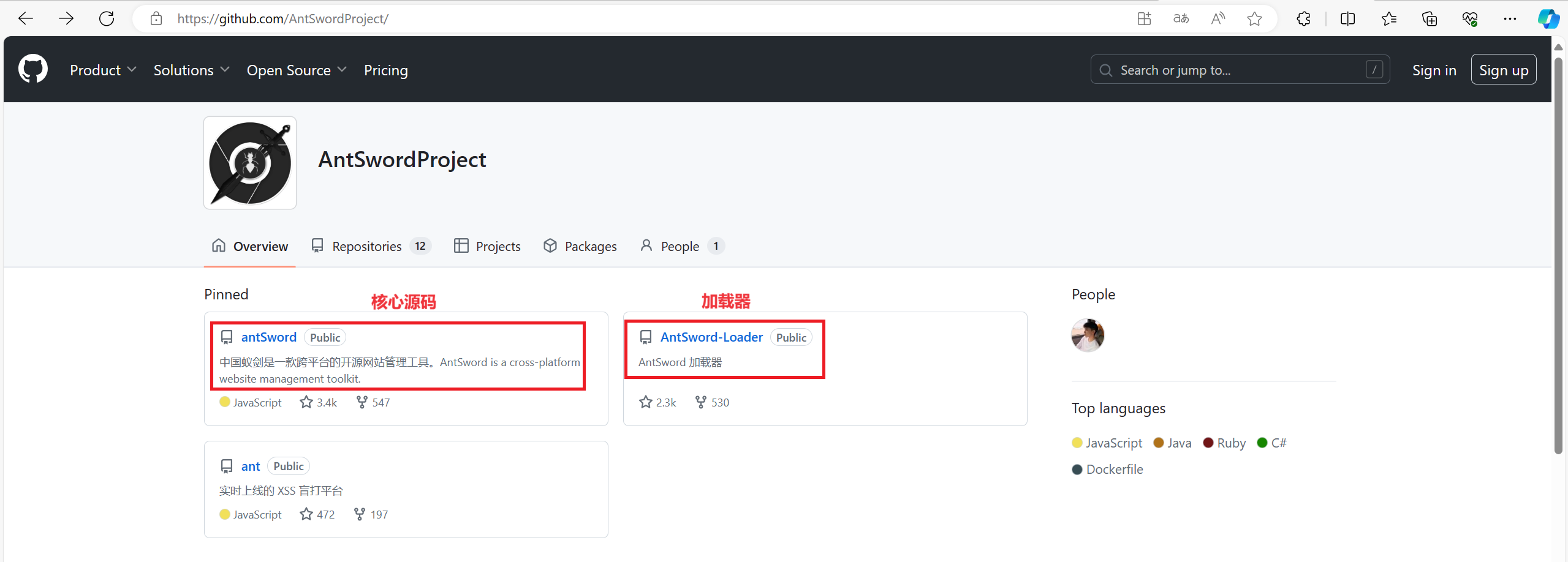
Task: Switch to the People tab
Action: (x=682, y=246)
